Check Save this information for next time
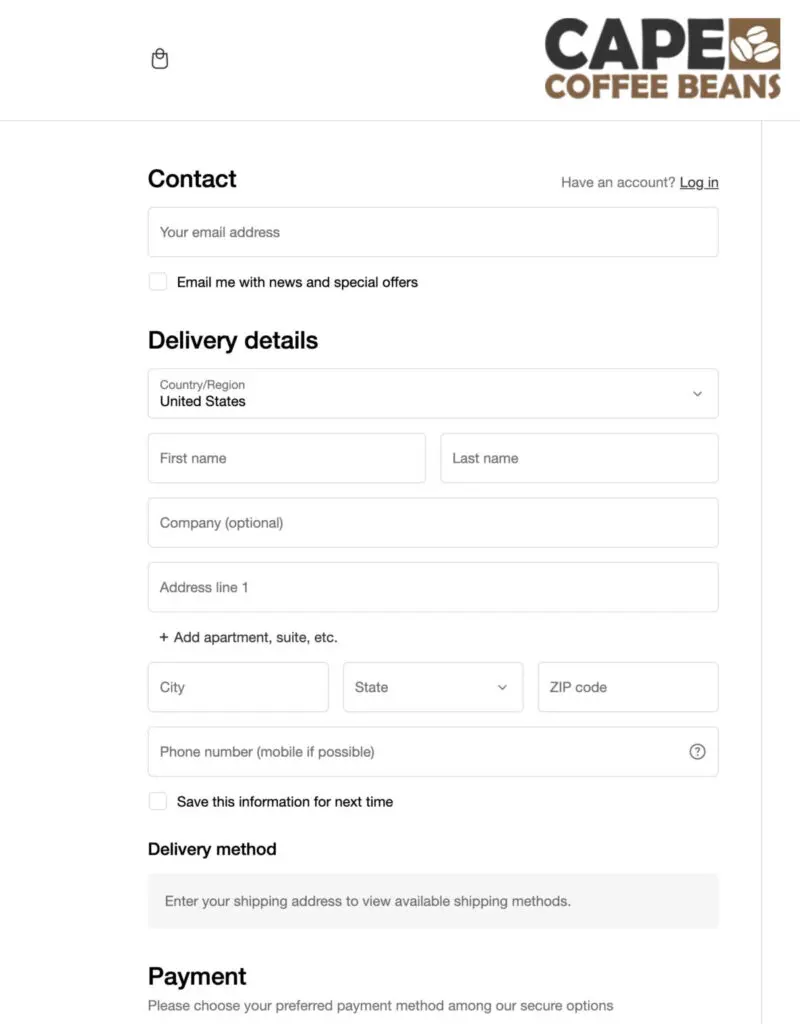800x1024 pixels. pos(158,801)
